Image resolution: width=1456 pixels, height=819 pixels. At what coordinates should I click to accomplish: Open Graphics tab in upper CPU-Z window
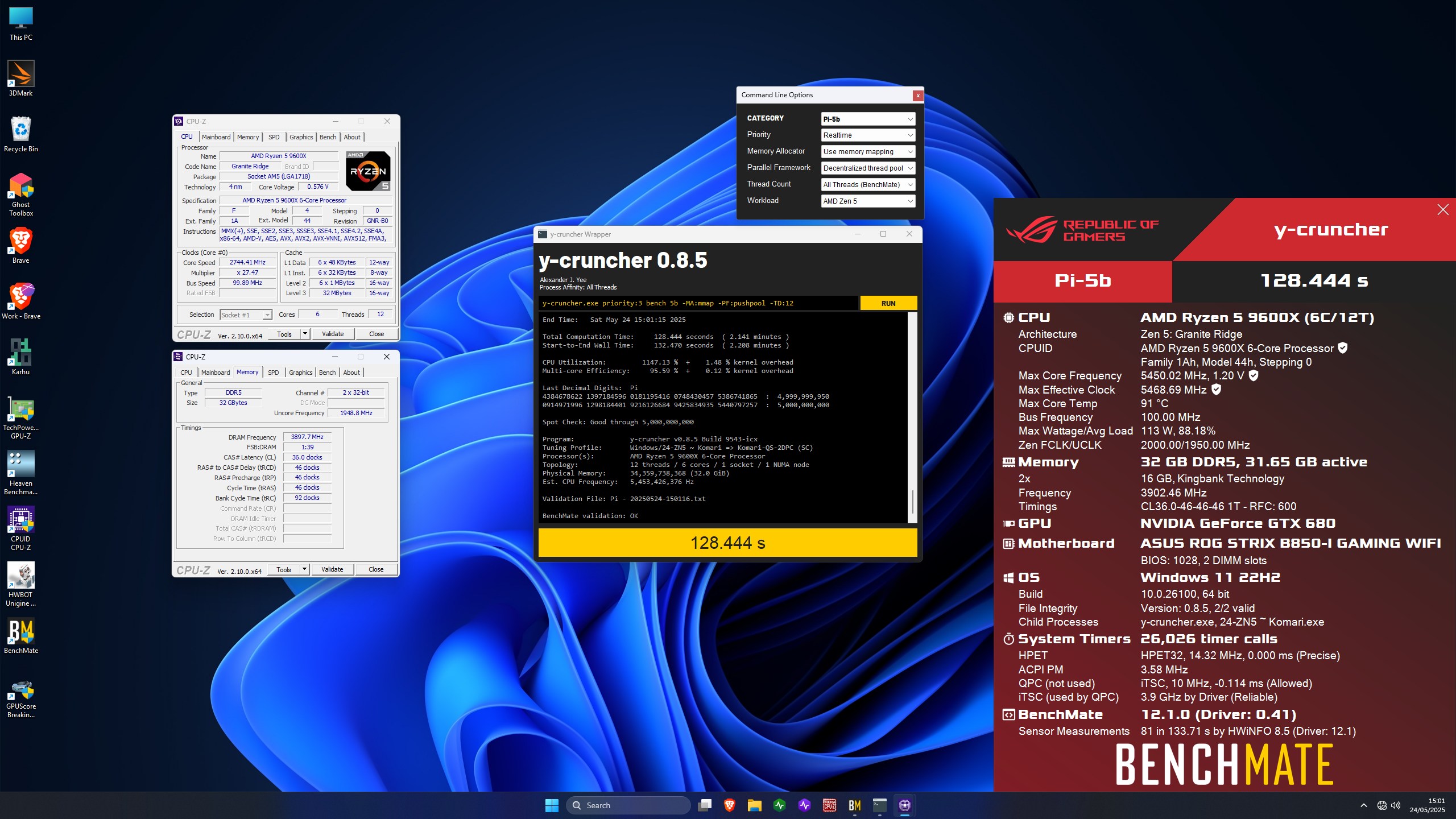(301, 137)
